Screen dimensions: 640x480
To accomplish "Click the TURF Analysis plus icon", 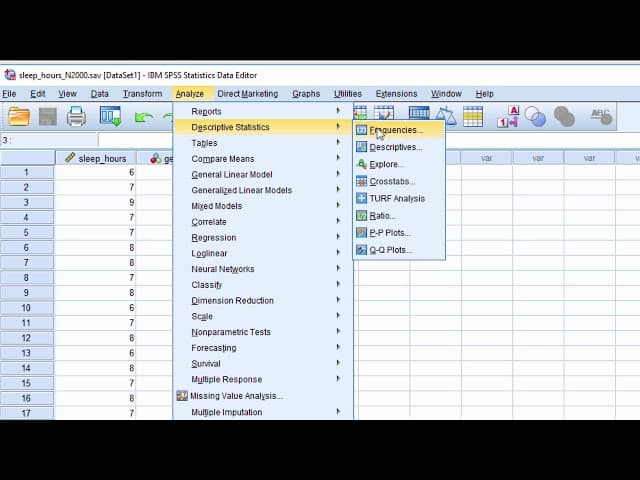I will (x=361, y=198).
